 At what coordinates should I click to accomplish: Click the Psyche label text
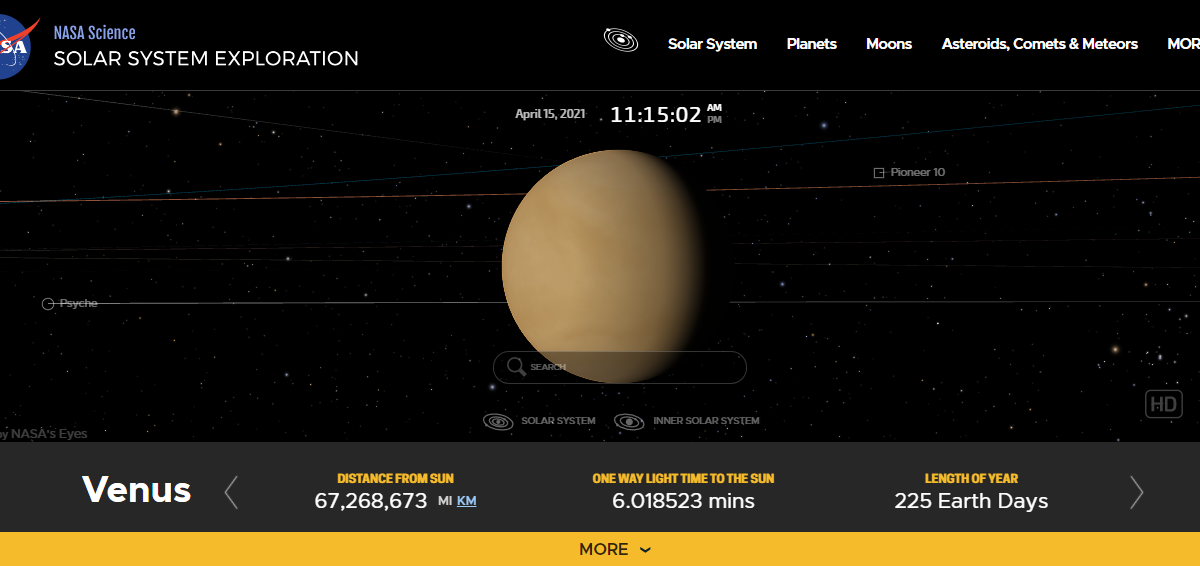[x=79, y=303]
